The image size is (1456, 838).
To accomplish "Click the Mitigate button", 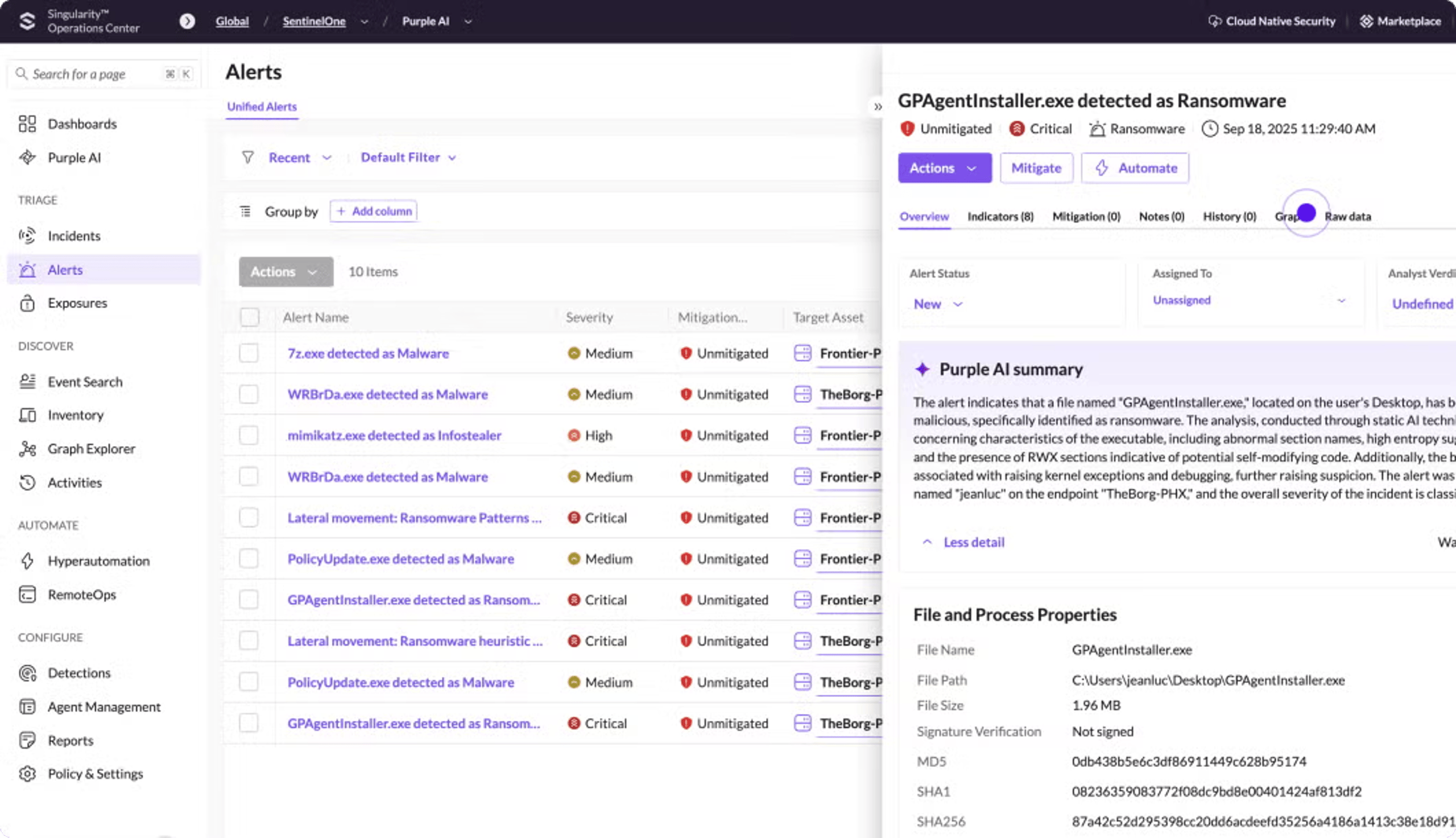I will click(x=1036, y=167).
